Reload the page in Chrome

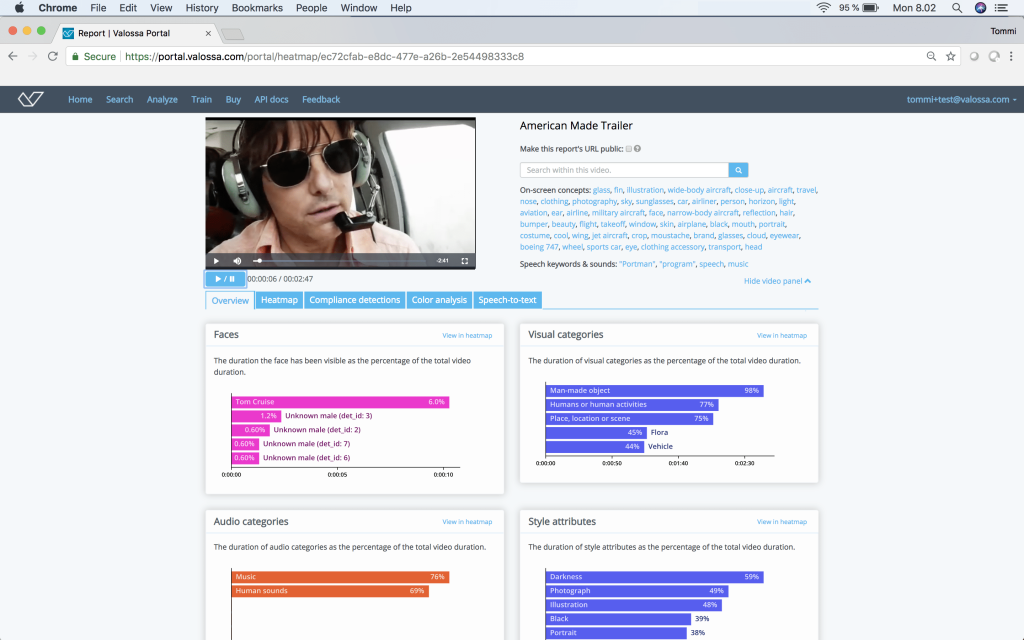[53, 56]
